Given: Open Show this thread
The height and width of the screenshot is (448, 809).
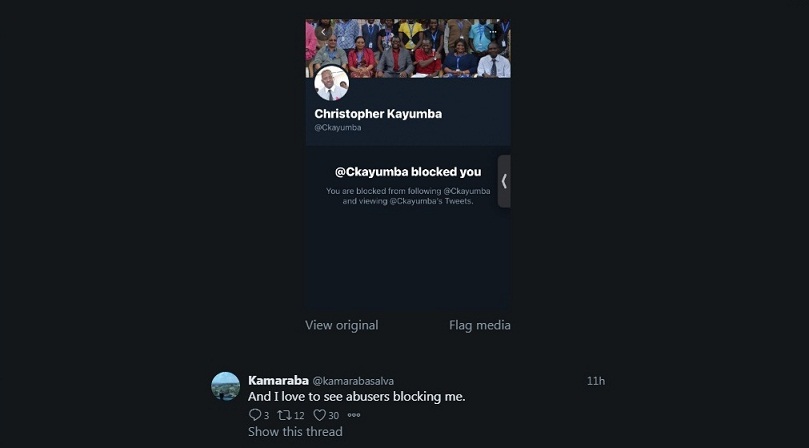Looking at the screenshot, I should 295,432.
